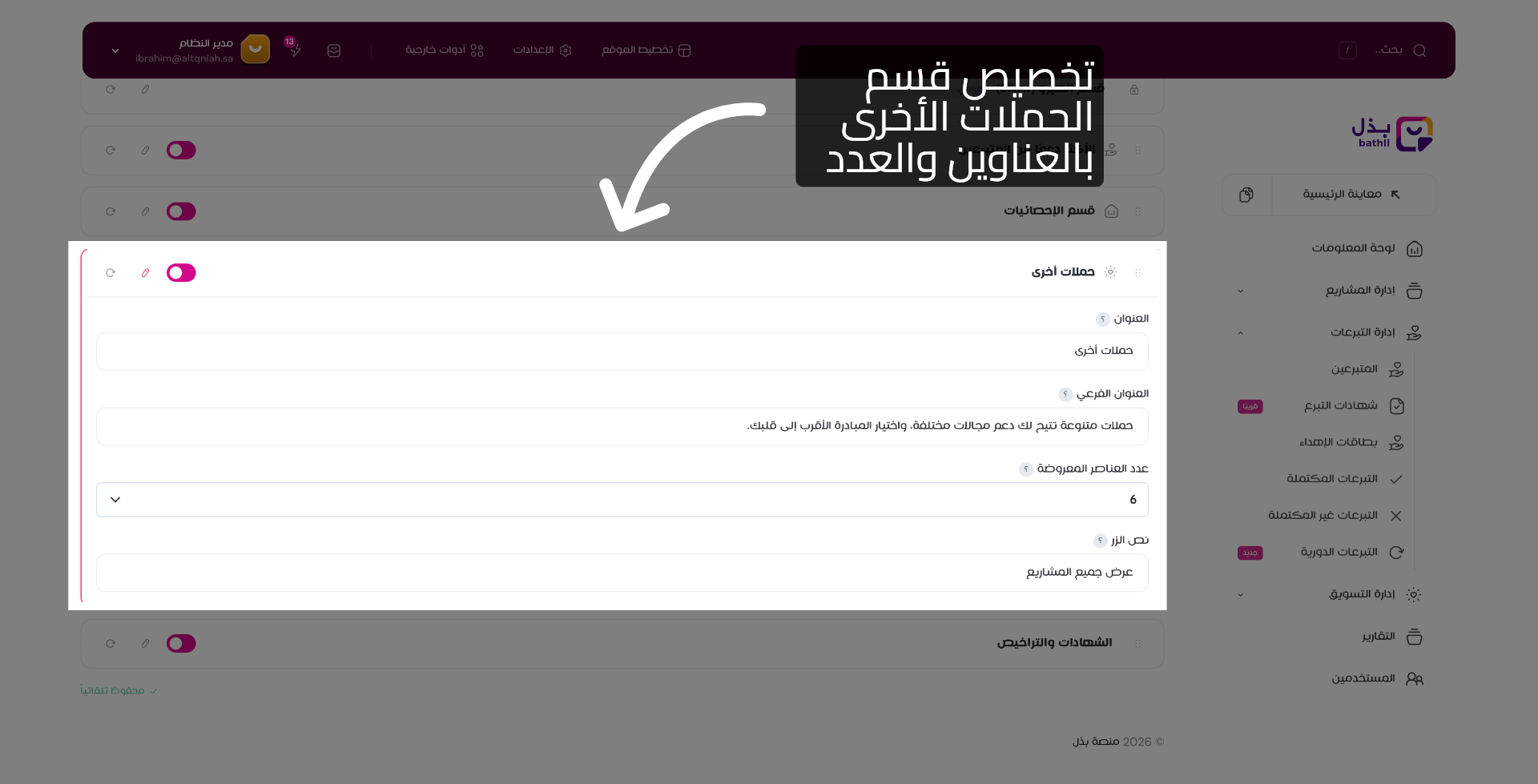Viewport: 1538px width, 784px height.
Task: Toggle the الشهادات والتراخيص section switch
Action: (181, 644)
